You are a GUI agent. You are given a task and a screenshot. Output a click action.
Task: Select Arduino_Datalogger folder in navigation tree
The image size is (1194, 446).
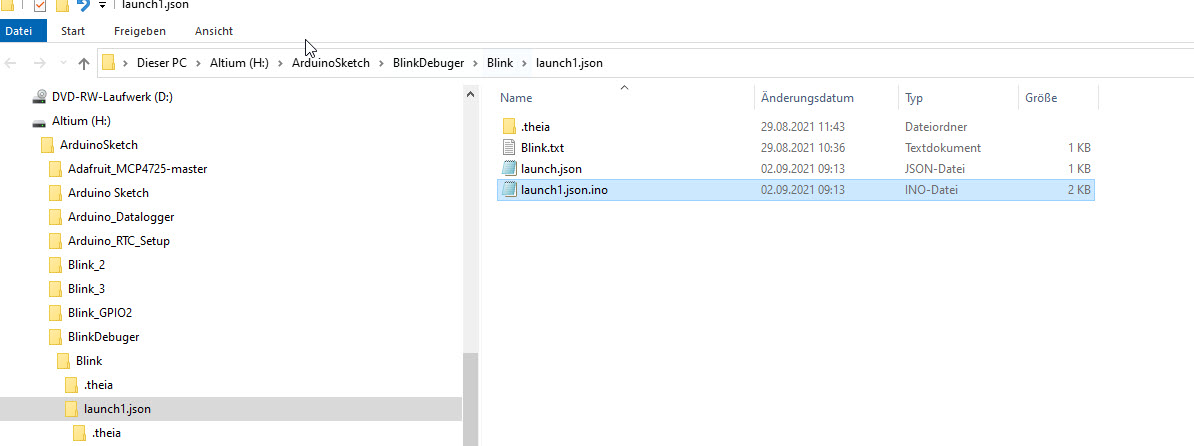(121, 217)
